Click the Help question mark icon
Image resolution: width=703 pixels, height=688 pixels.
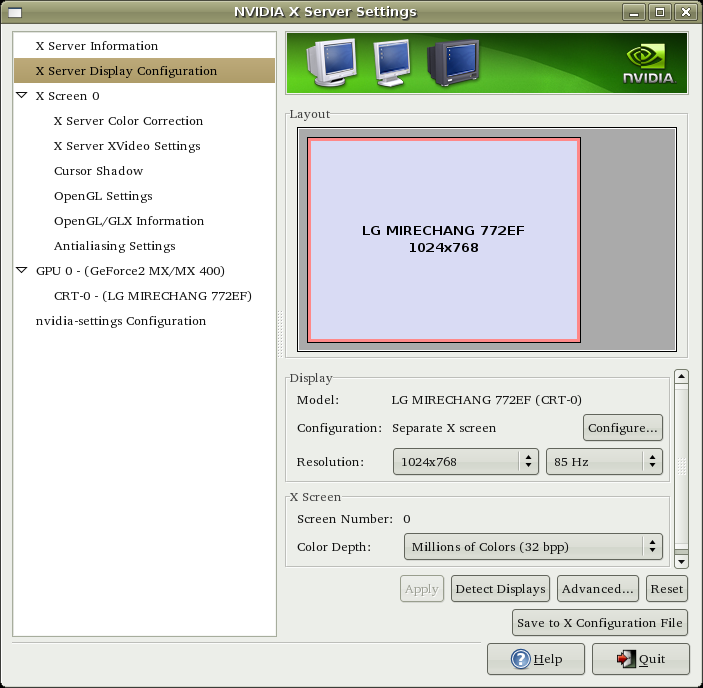coord(521,659)
